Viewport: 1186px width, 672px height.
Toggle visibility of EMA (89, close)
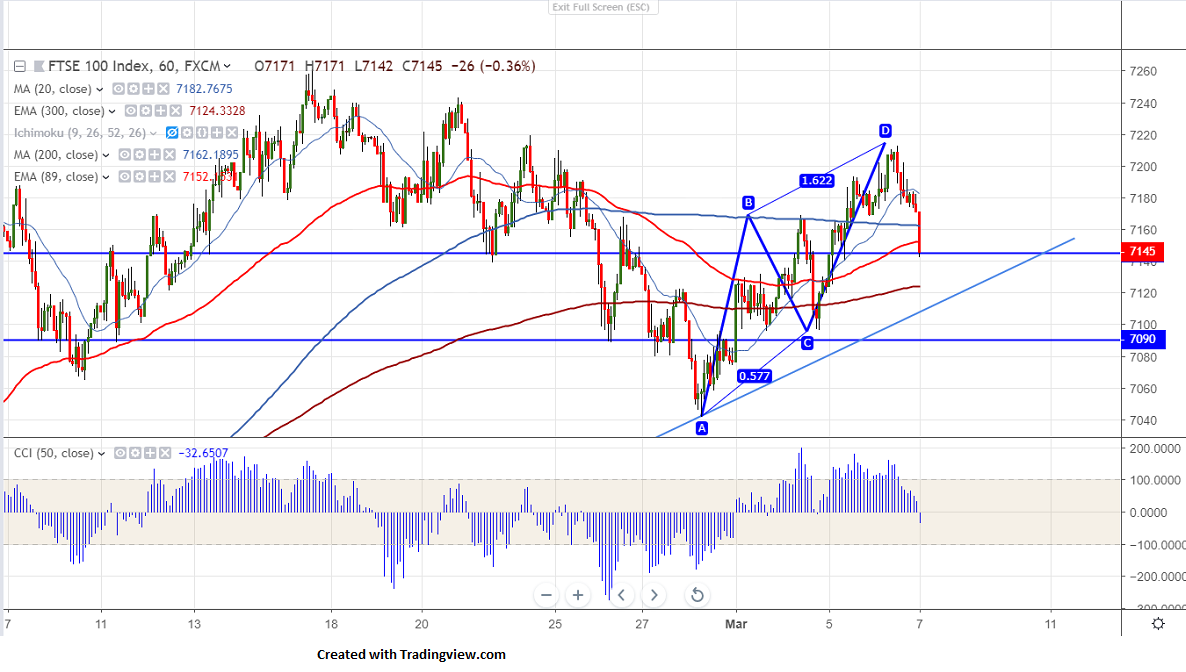[124, 177]
